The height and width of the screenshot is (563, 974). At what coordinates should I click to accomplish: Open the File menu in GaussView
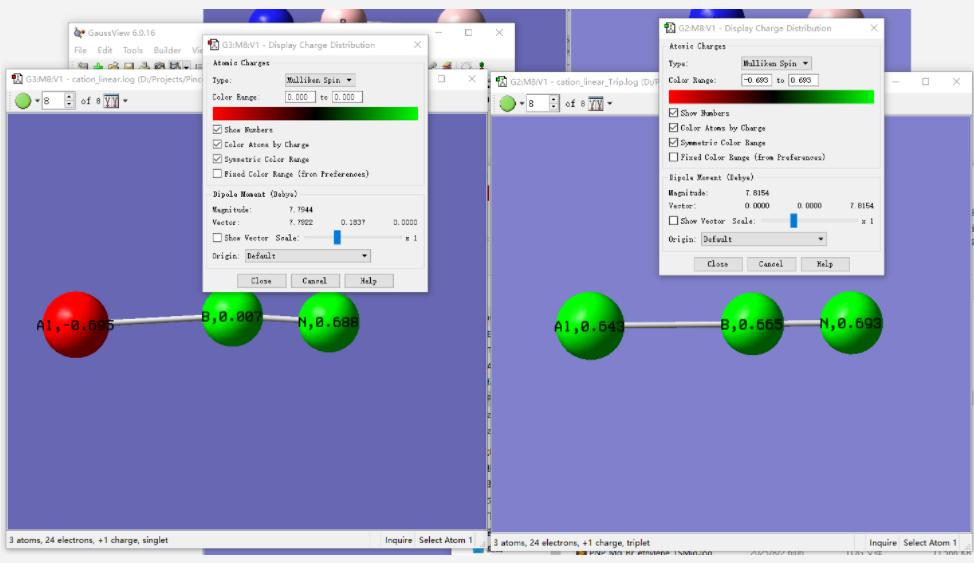click(x=81, y=50)
